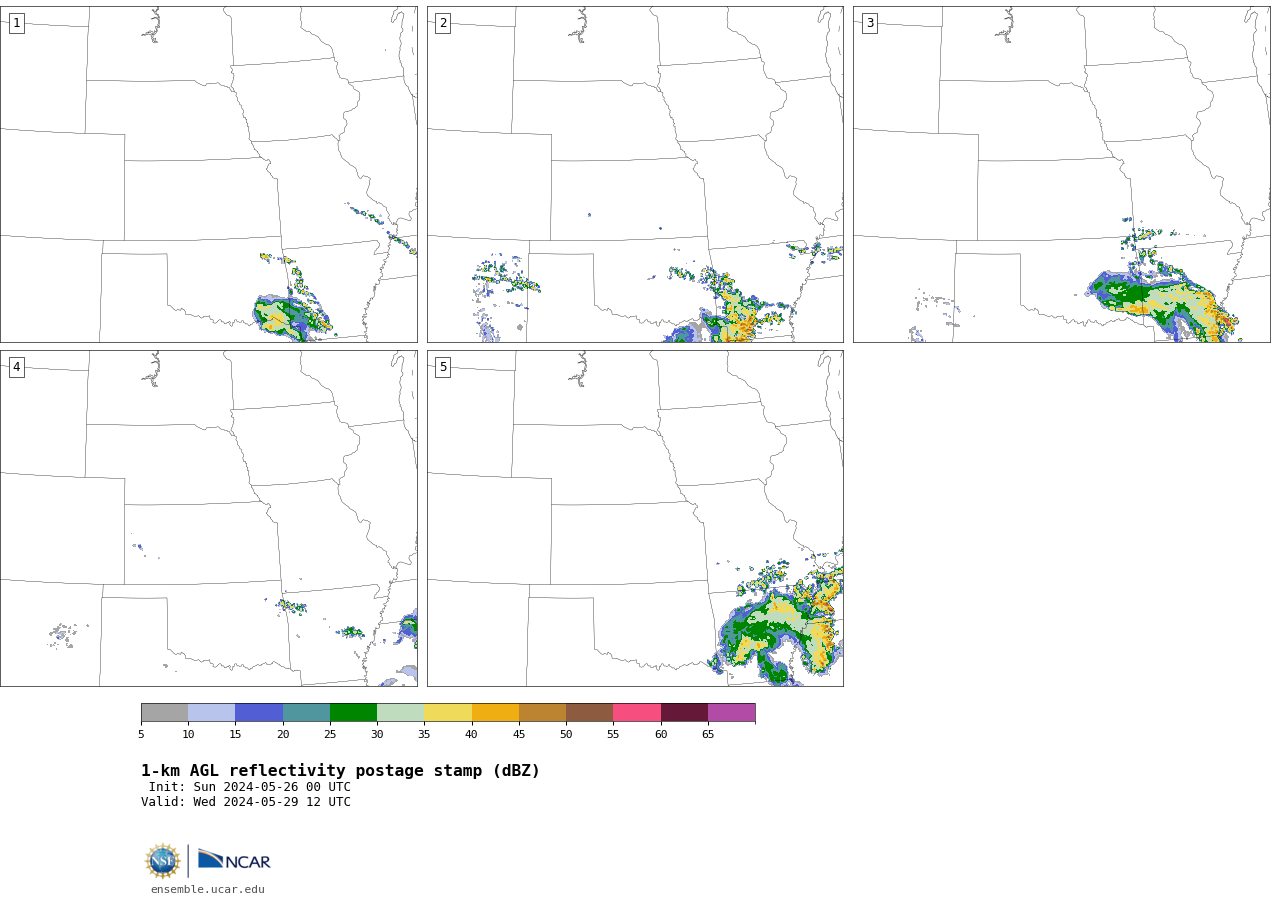Open ensemble member 5 reflectivity map
This screenshot has width=1280, height=901.
point(635,518)
